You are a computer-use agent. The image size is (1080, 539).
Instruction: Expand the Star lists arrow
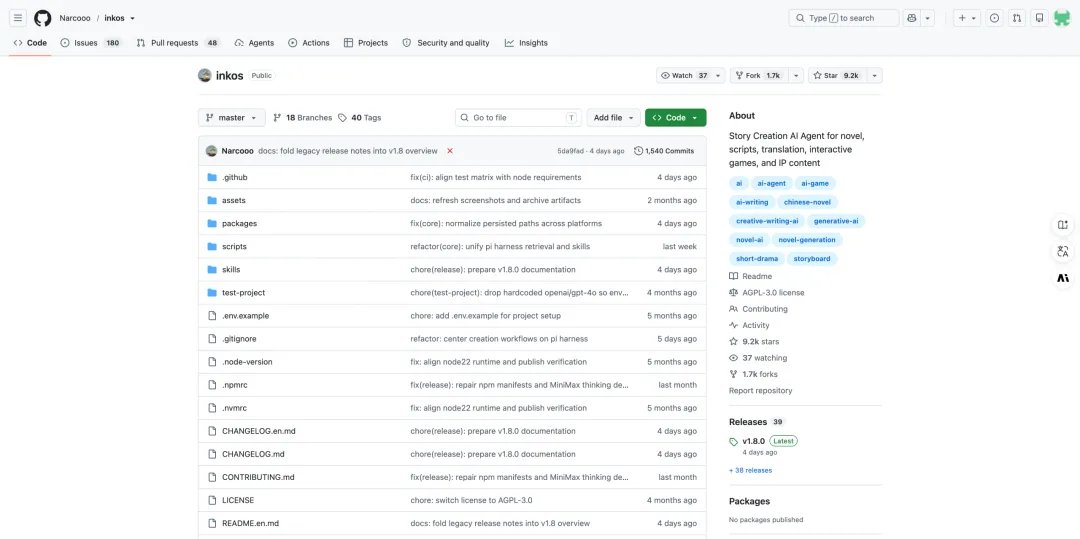875,76
